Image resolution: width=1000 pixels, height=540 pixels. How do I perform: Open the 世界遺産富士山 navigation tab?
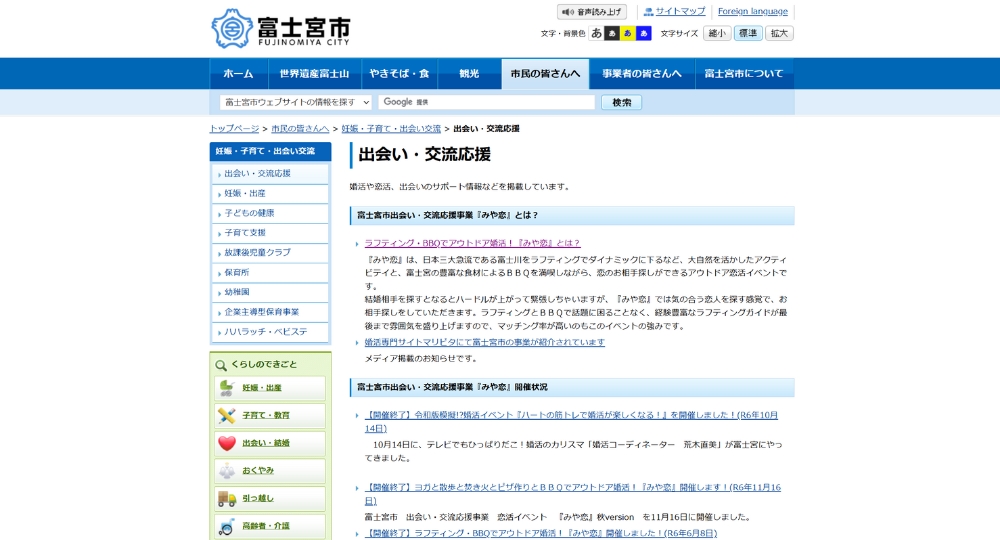[x=314, y=74]
